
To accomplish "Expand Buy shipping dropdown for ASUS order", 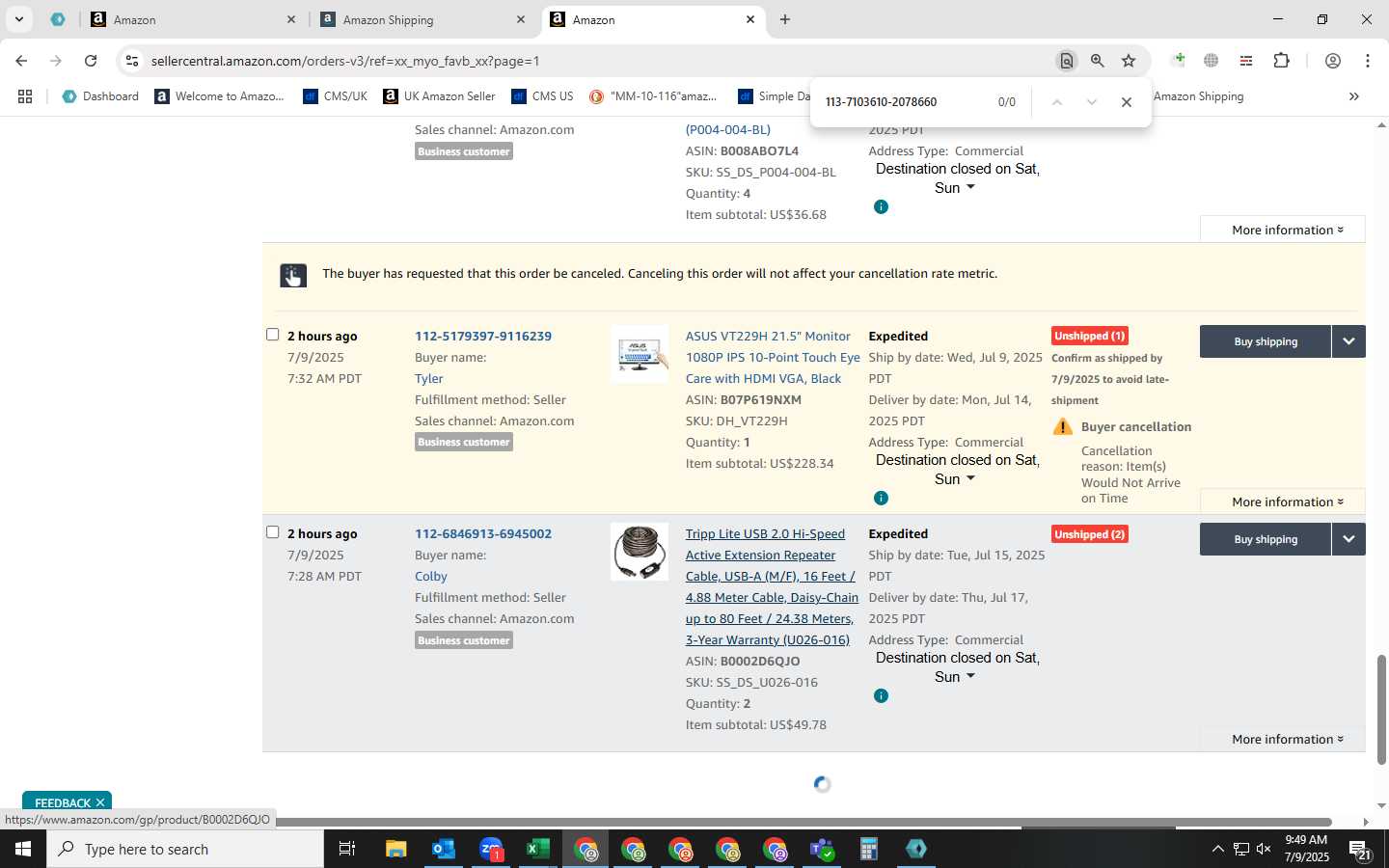I will click(1348, 341).
